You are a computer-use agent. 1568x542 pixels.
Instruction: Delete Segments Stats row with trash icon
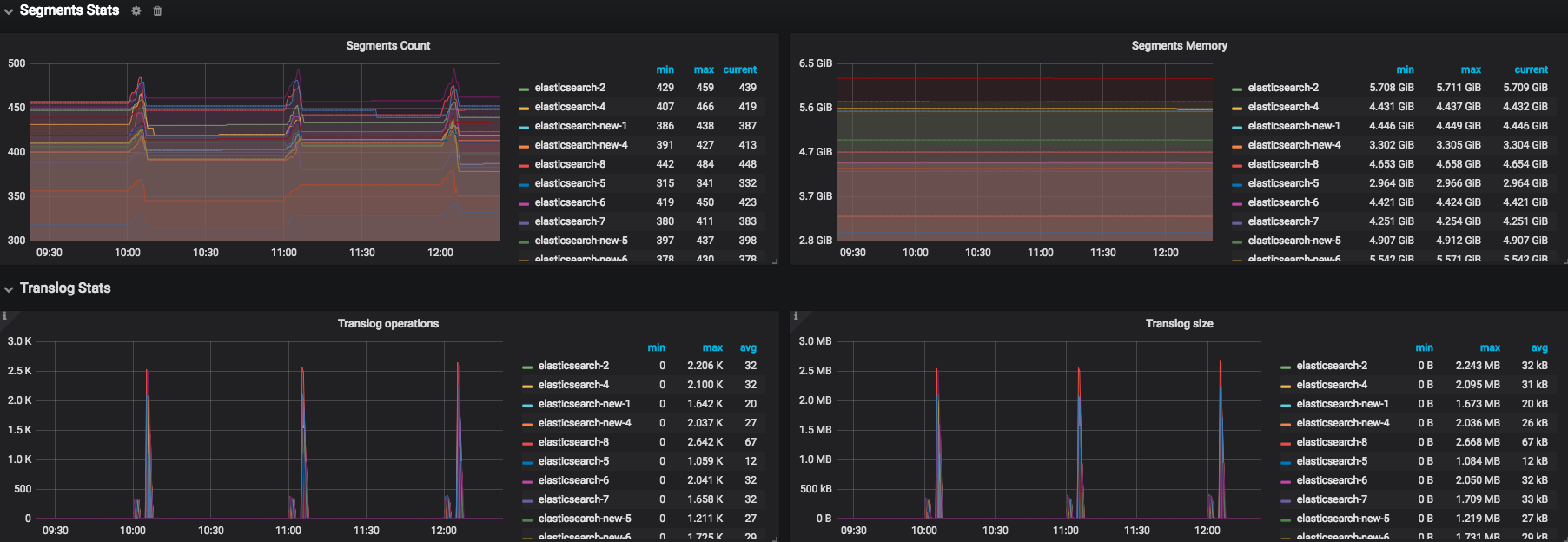(157, 11)
